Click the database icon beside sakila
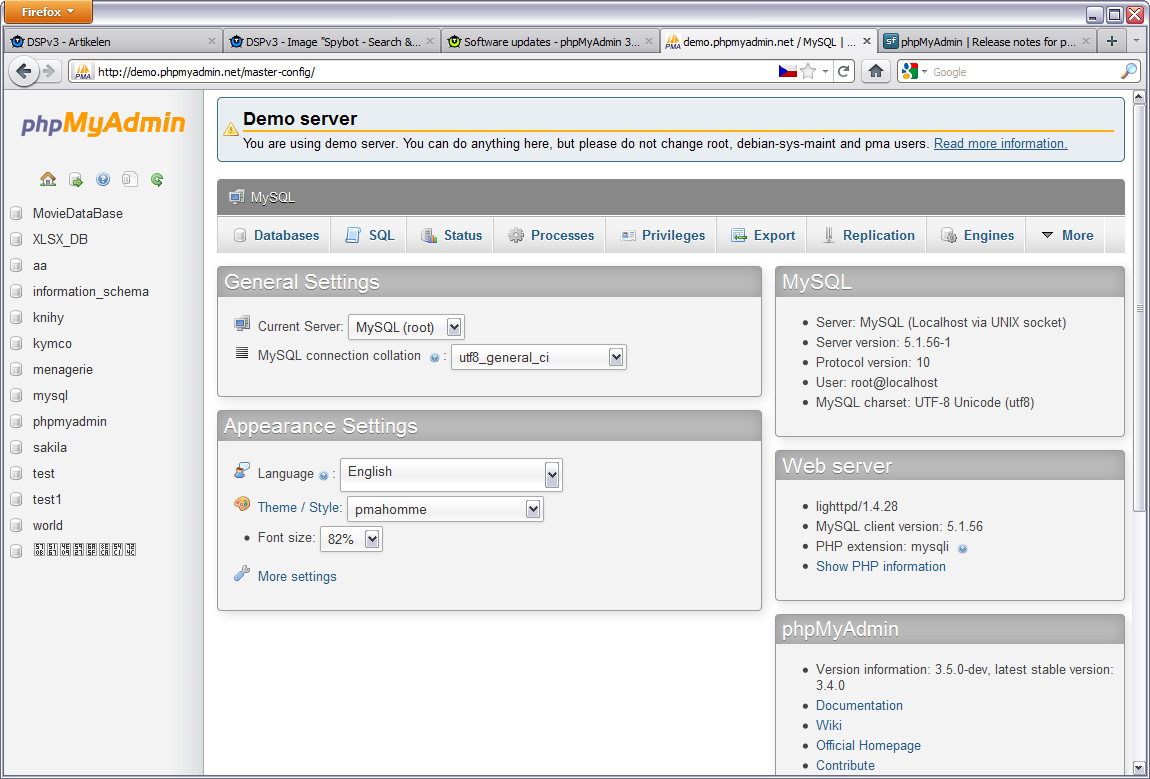This screenshot has width=1150, height=779. coord(16,447)
